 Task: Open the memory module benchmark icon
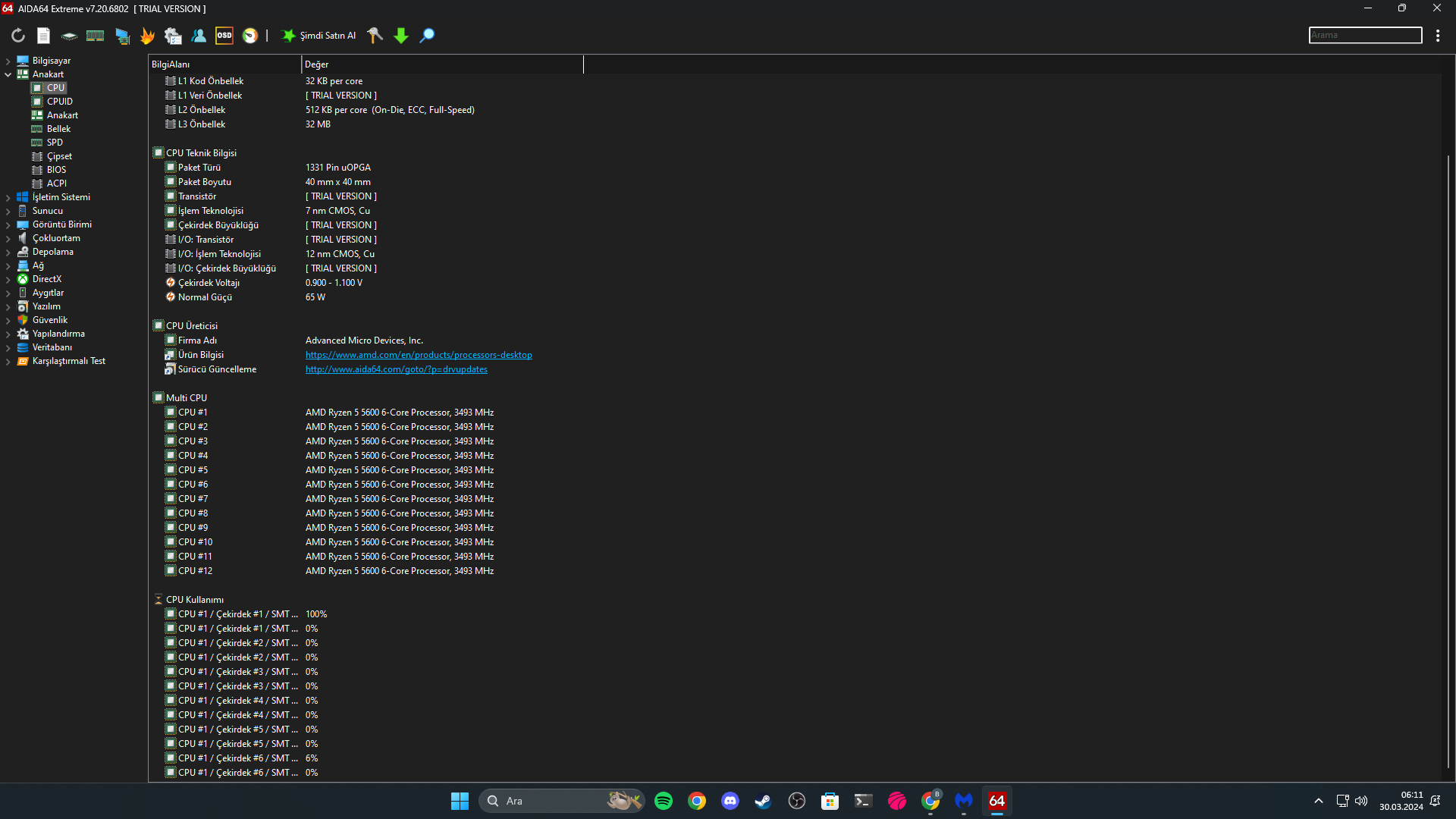coord(95,36)
